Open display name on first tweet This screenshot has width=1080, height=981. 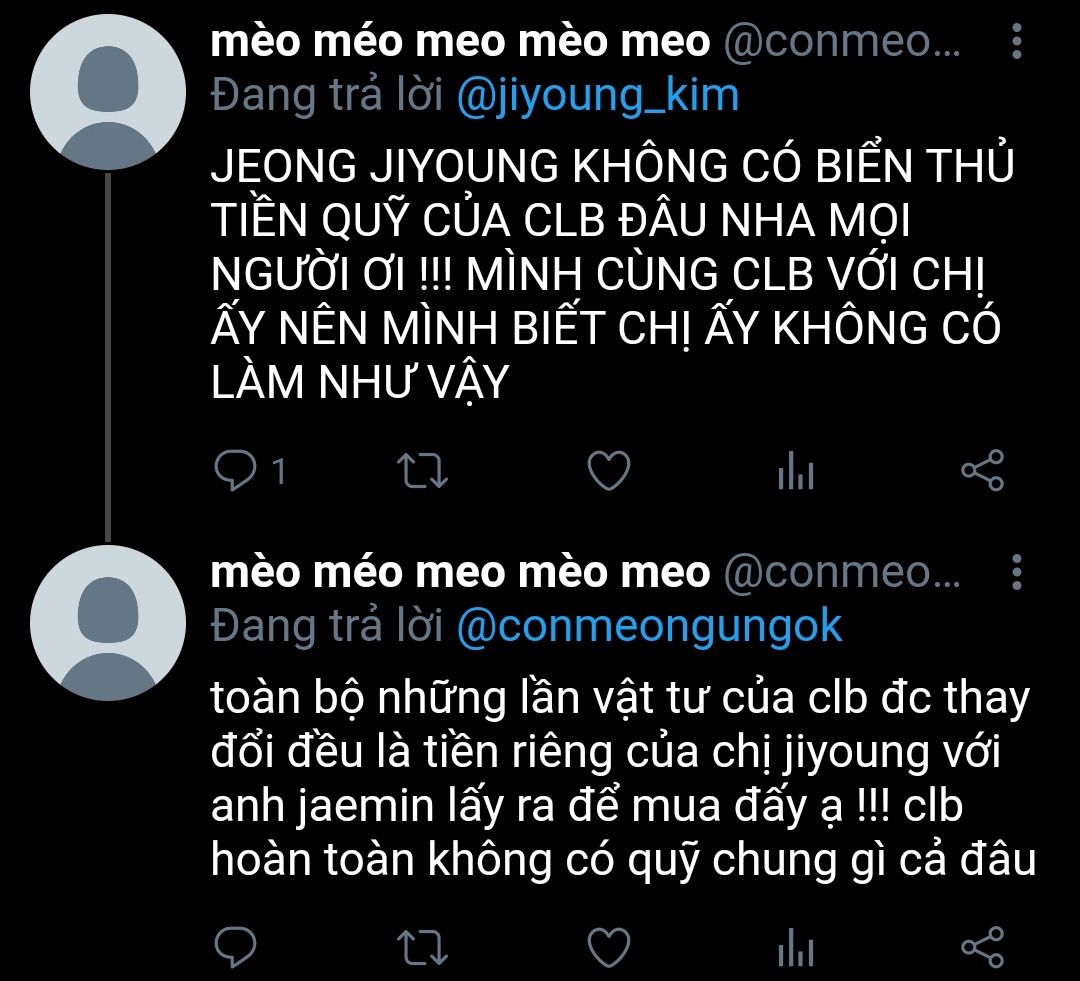tap(460, 41)
